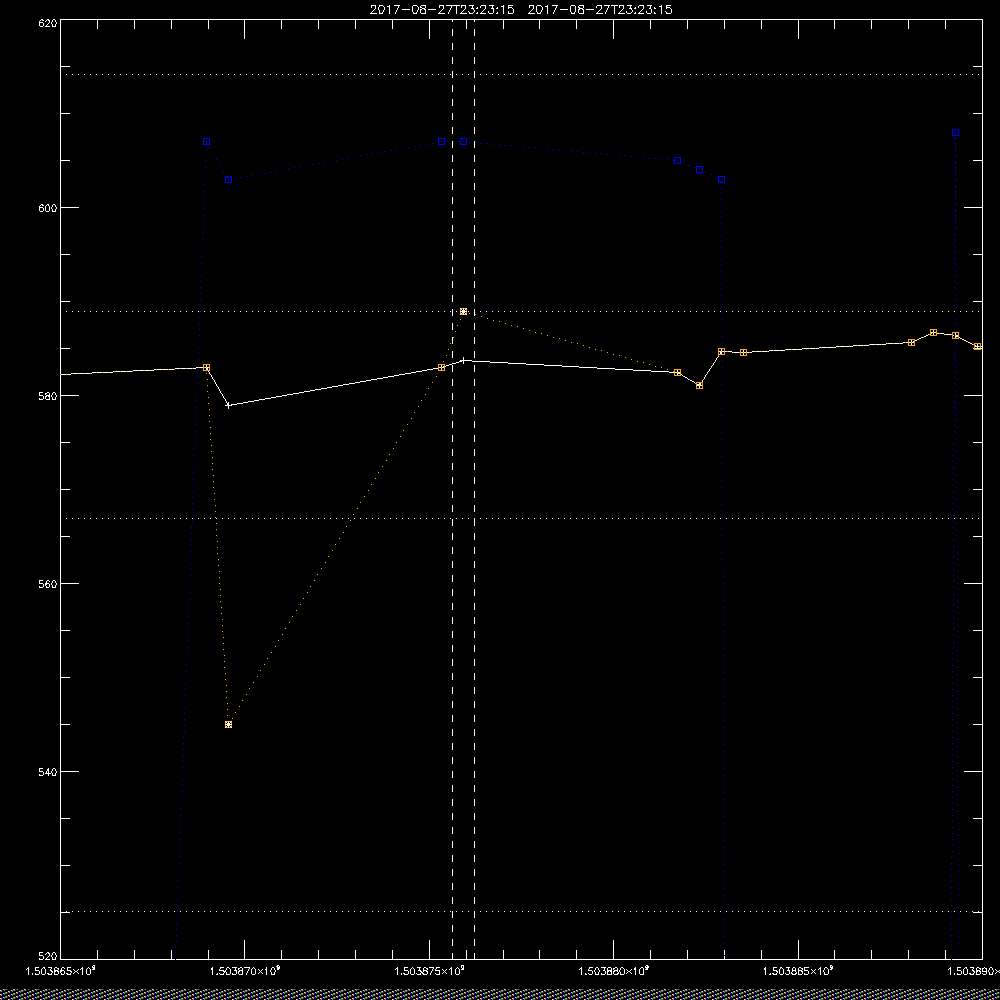The width and height of the screenshot is (1000, 1000).
Task: Click the 520 y-axis label
Action: [48, 956]
